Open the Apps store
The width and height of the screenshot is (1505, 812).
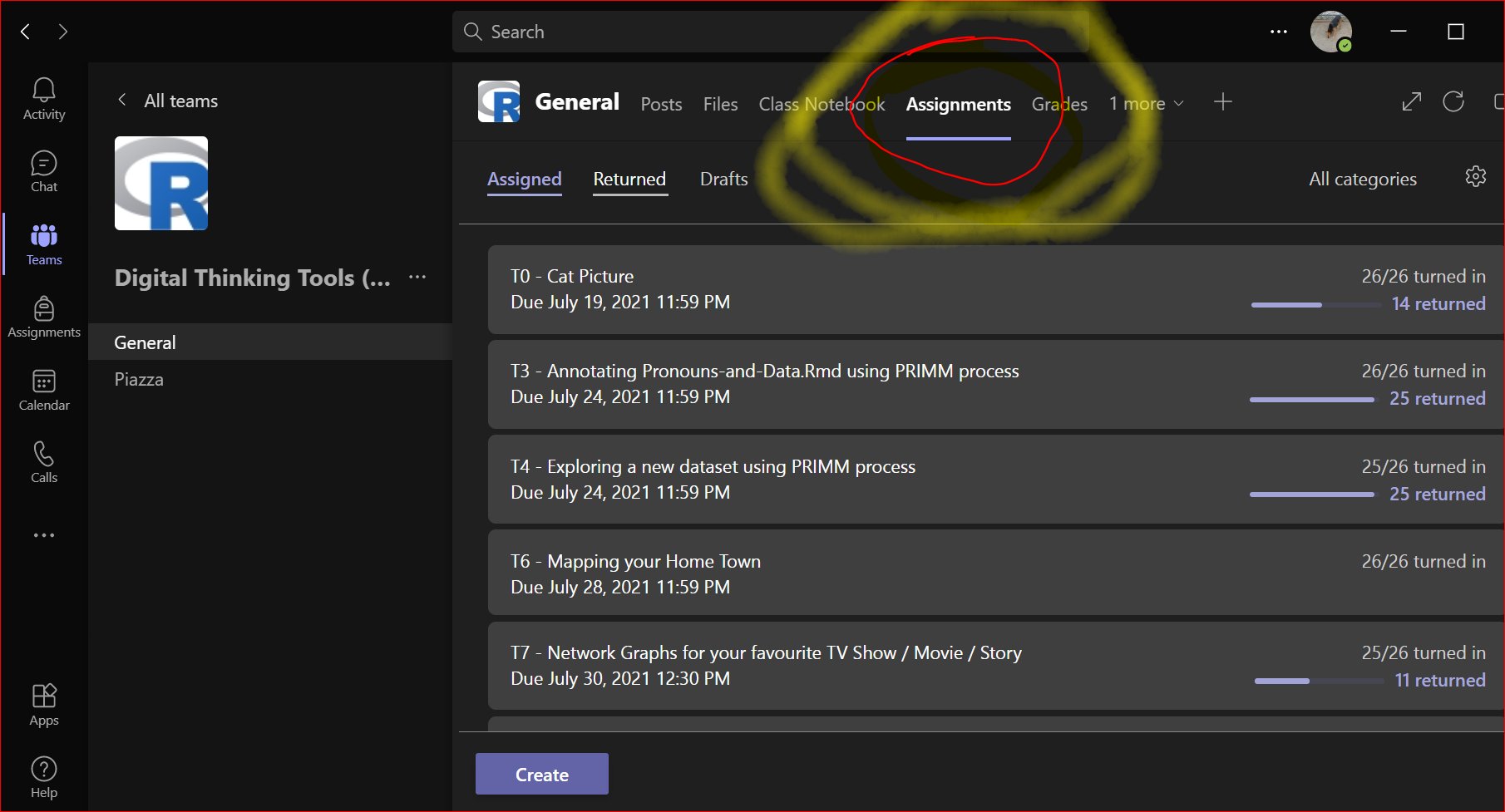click(x=44, y=705)
